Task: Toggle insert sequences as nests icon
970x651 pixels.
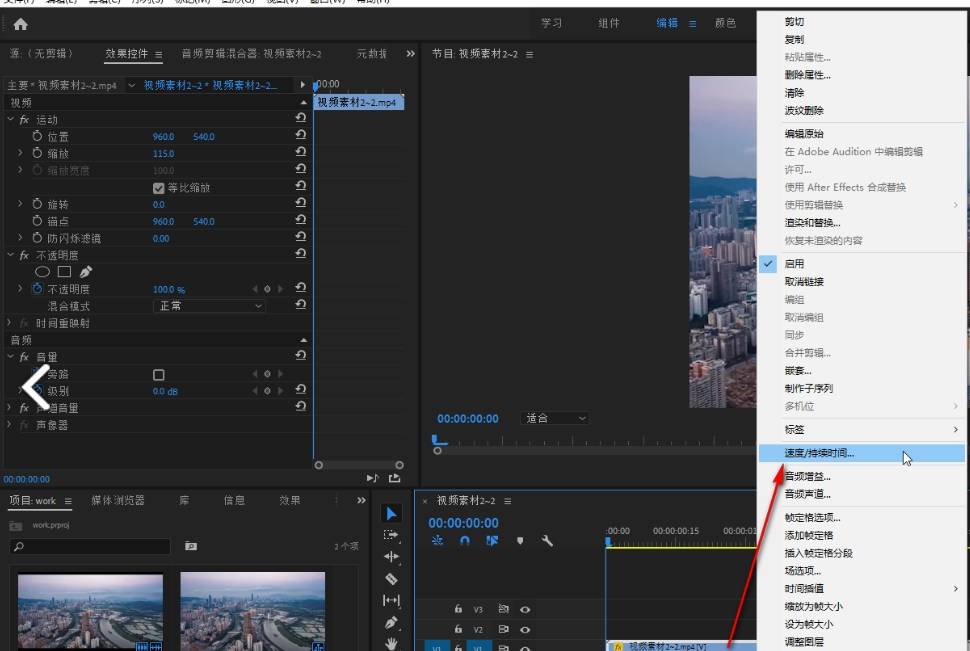Action: click(x=437, y=541)
